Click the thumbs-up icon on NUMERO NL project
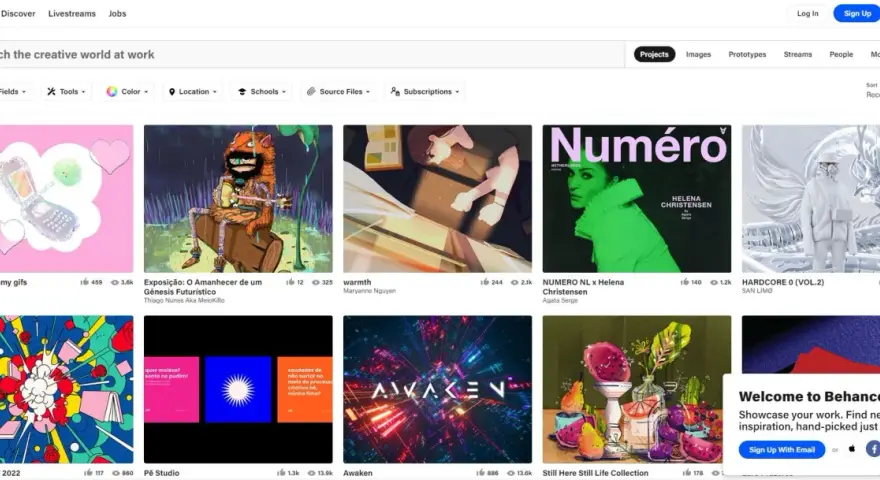Screen dimensions: 880x480 (684, 282)
